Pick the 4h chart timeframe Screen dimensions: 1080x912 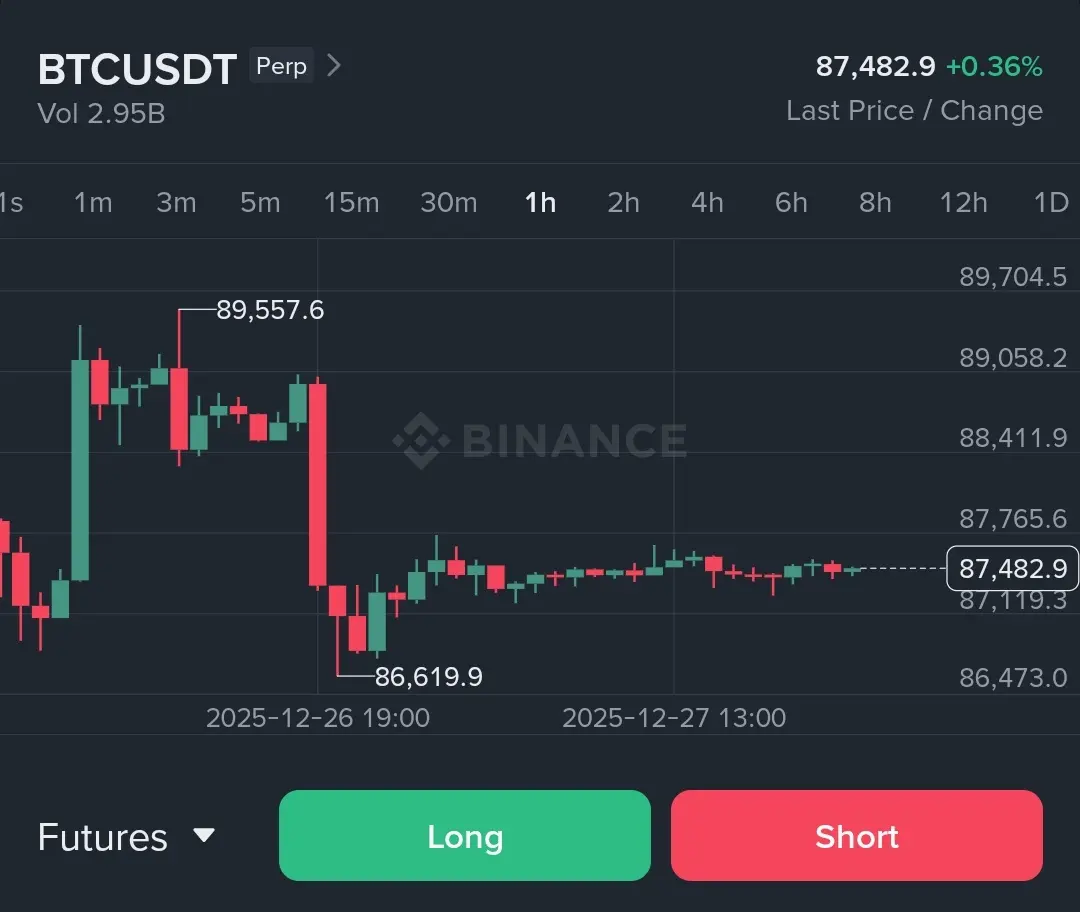pyautogui.click(x=707, y=202)
